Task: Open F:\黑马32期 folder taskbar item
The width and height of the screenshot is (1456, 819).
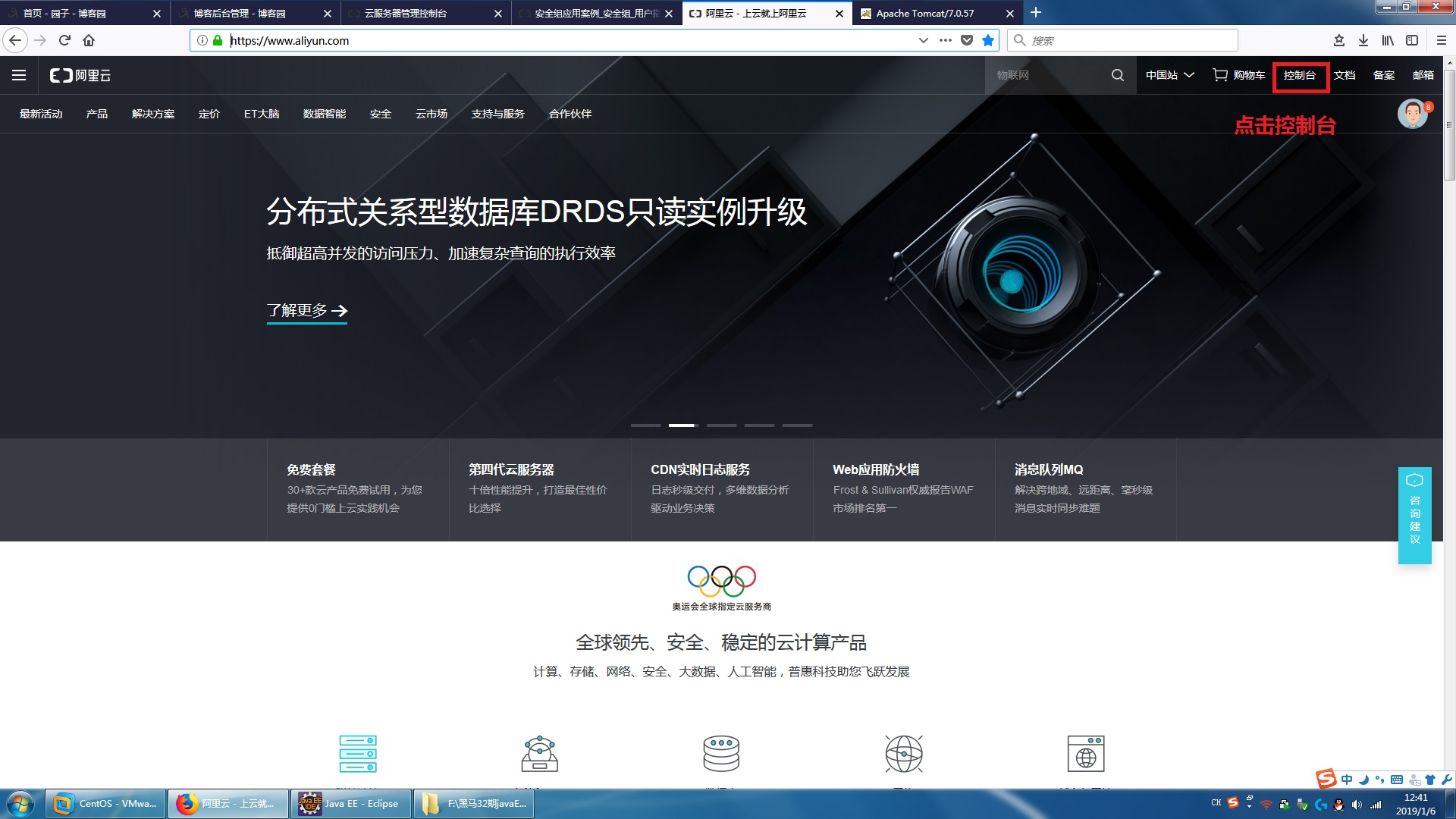Action: point(474,804)
